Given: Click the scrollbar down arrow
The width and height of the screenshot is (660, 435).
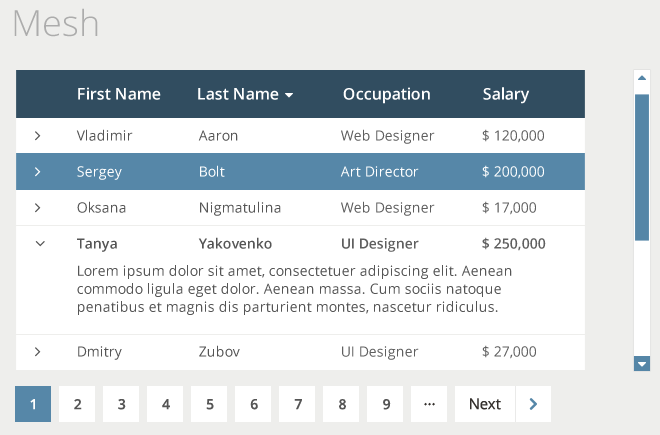Looking at the screenshot, I should click(x=642, y=363).
